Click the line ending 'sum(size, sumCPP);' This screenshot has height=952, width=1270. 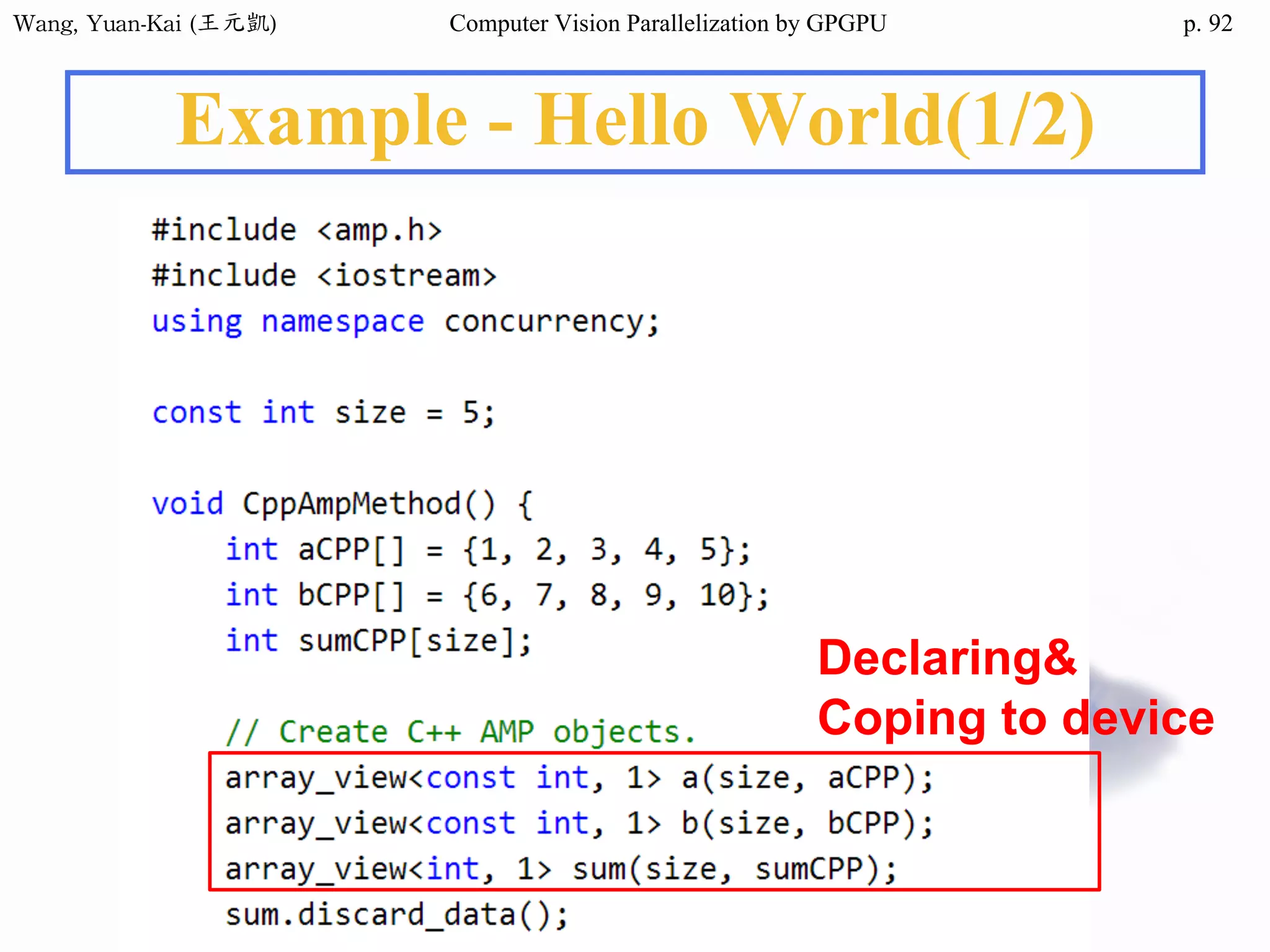pos(561,870)
